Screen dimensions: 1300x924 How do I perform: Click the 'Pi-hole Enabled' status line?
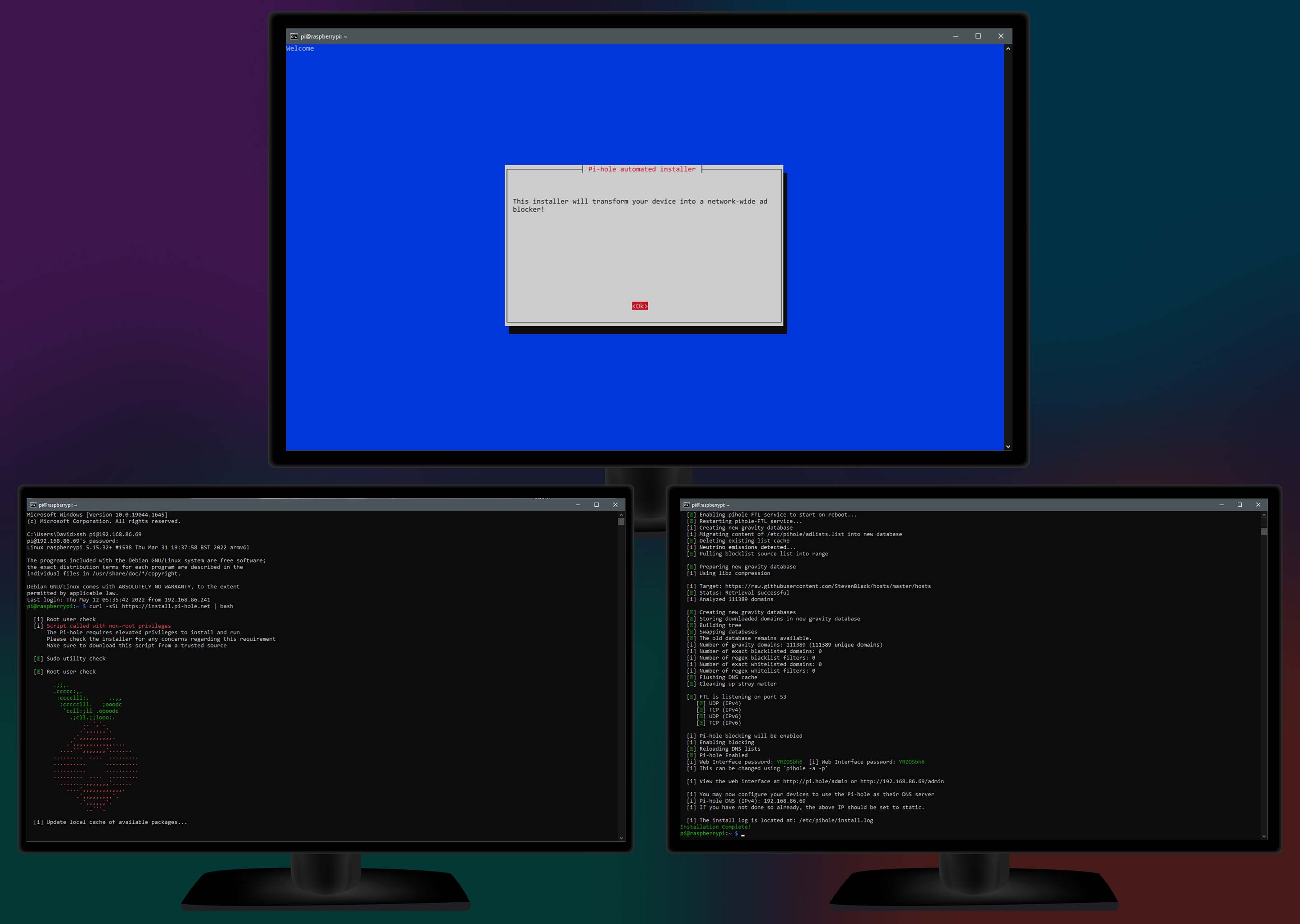(717, 756)
